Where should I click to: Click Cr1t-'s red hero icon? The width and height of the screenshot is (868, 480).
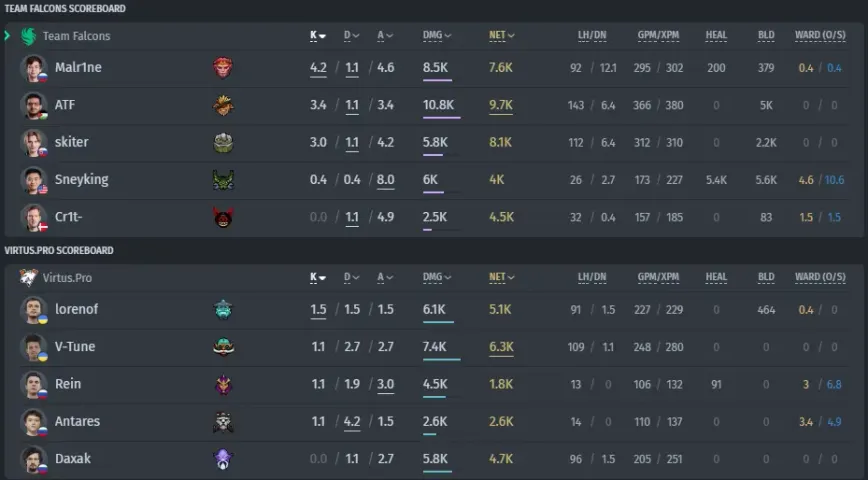point(223,217)
